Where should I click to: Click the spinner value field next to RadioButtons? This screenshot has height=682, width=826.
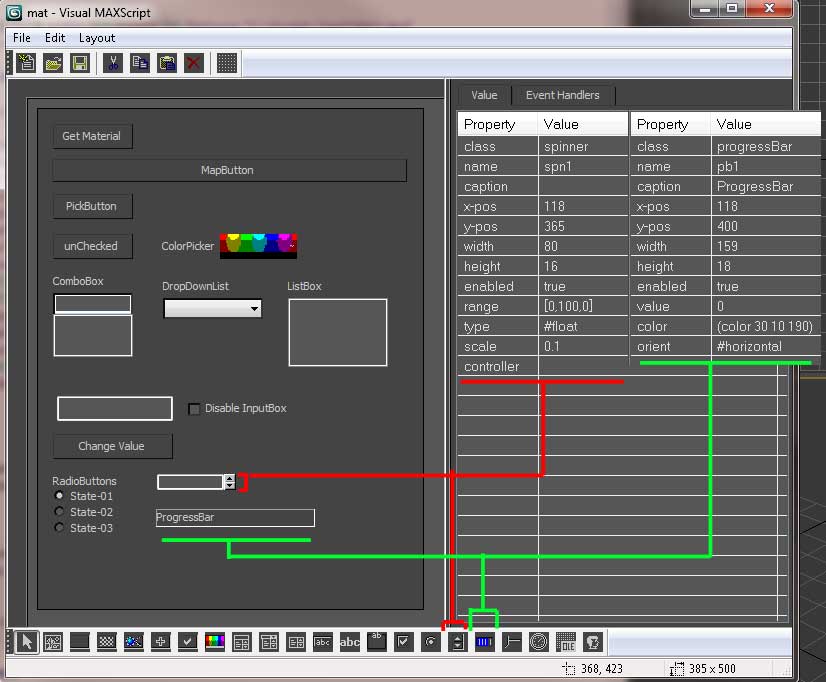(190, 482)
